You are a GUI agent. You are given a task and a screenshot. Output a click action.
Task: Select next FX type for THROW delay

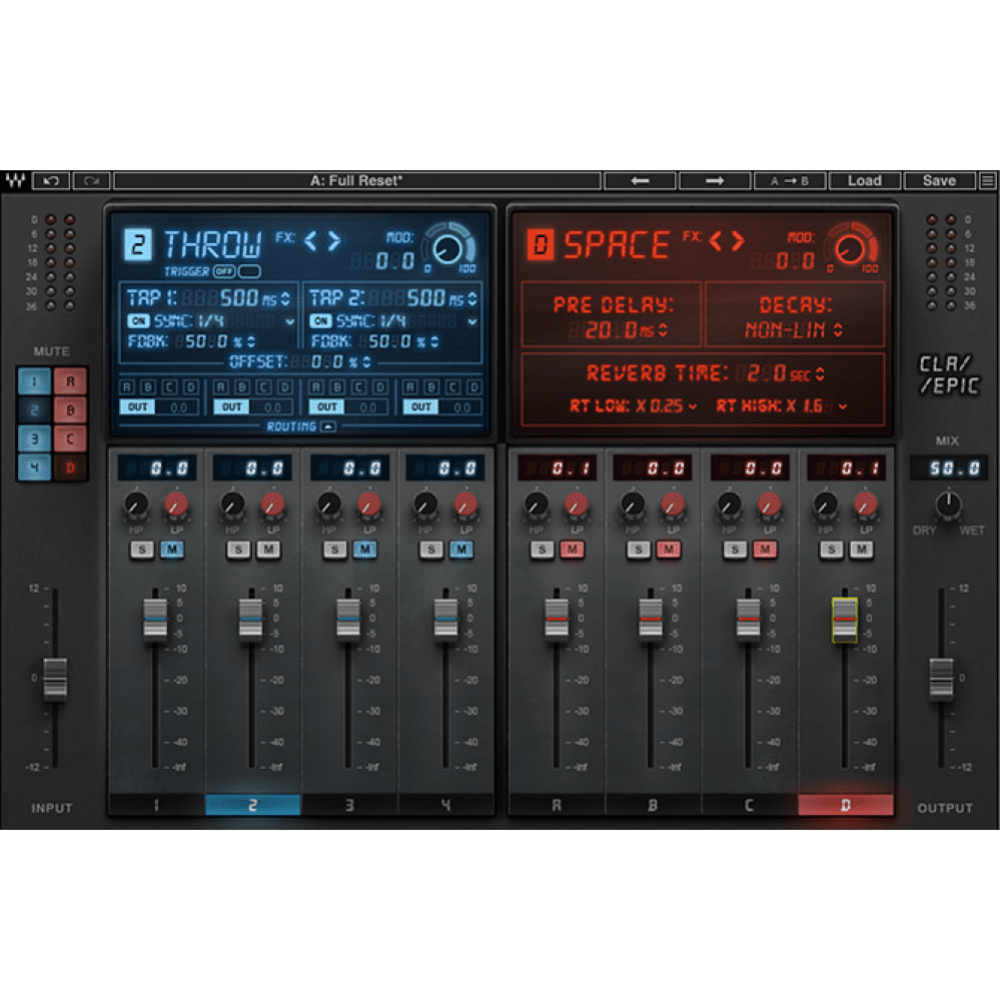tap(334, 241)
